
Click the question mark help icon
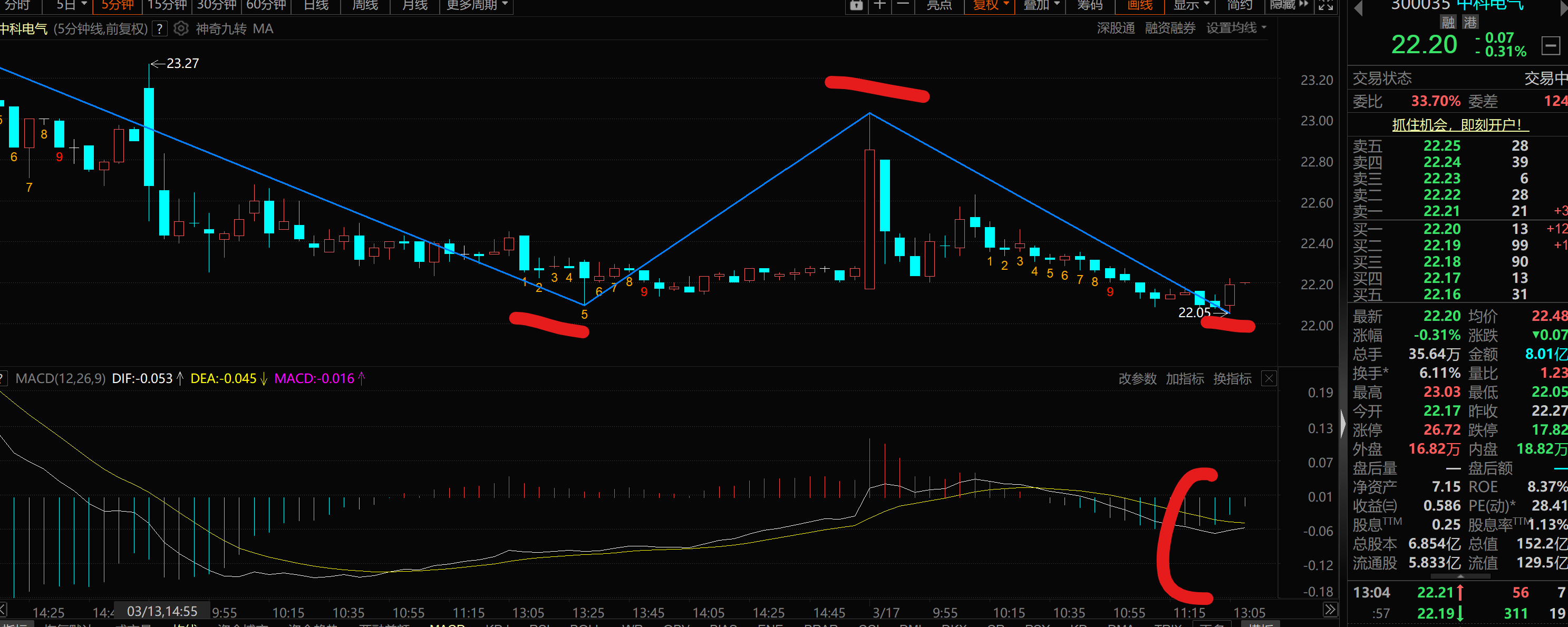tap(159, 28)
